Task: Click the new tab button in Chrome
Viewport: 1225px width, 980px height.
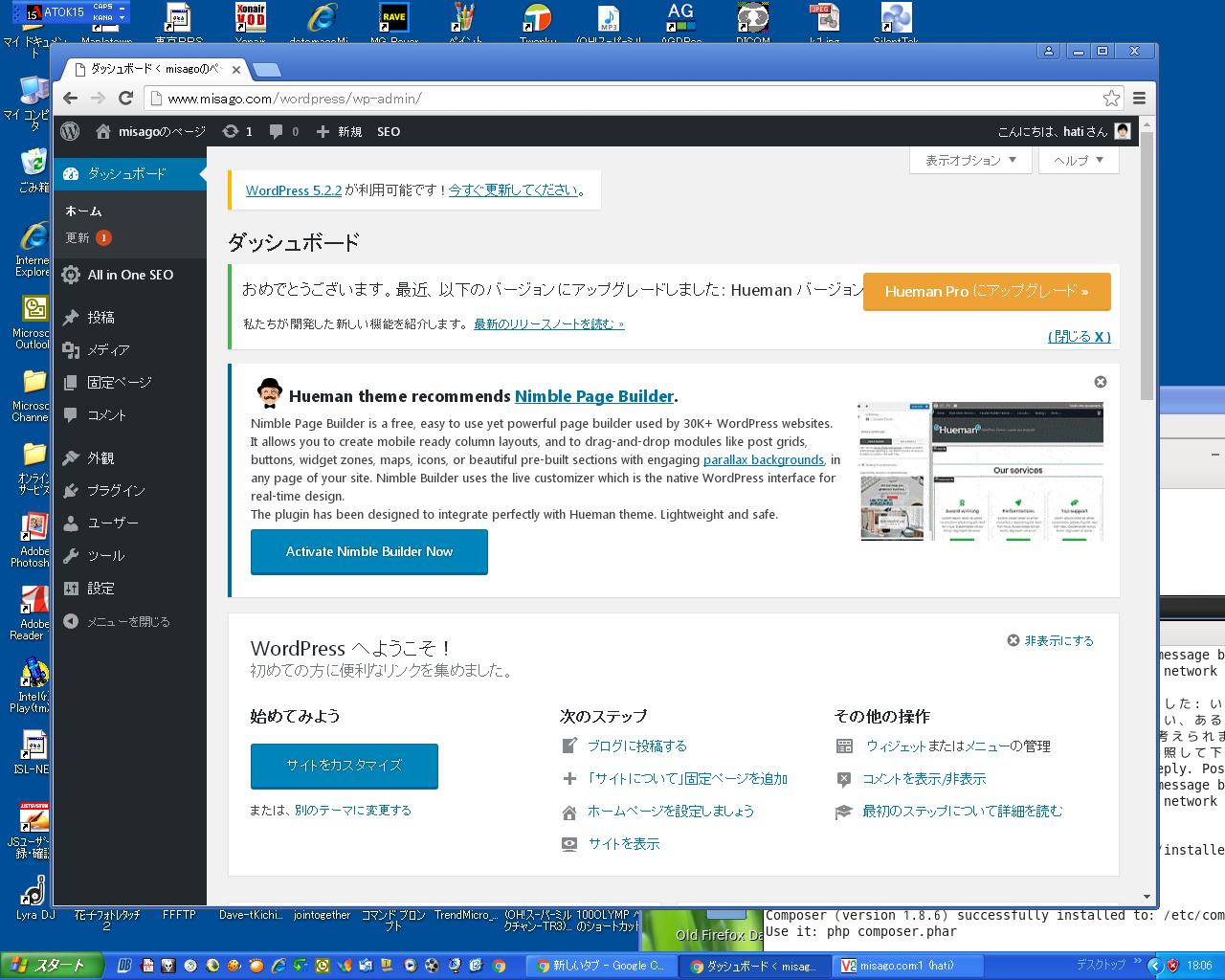Action: point(267,70)
